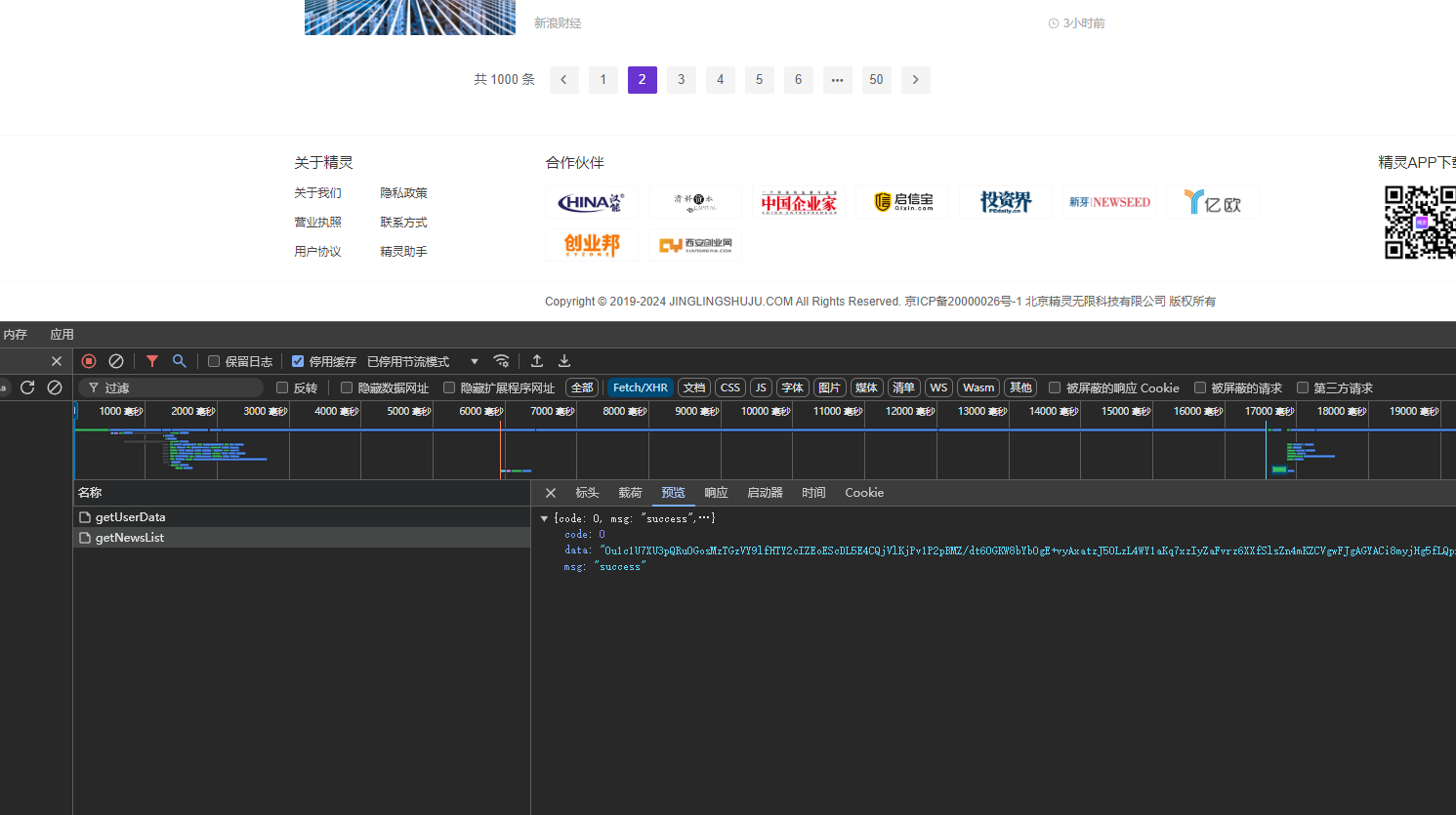Toggle the network filter funnel icon

pos(152,361)
